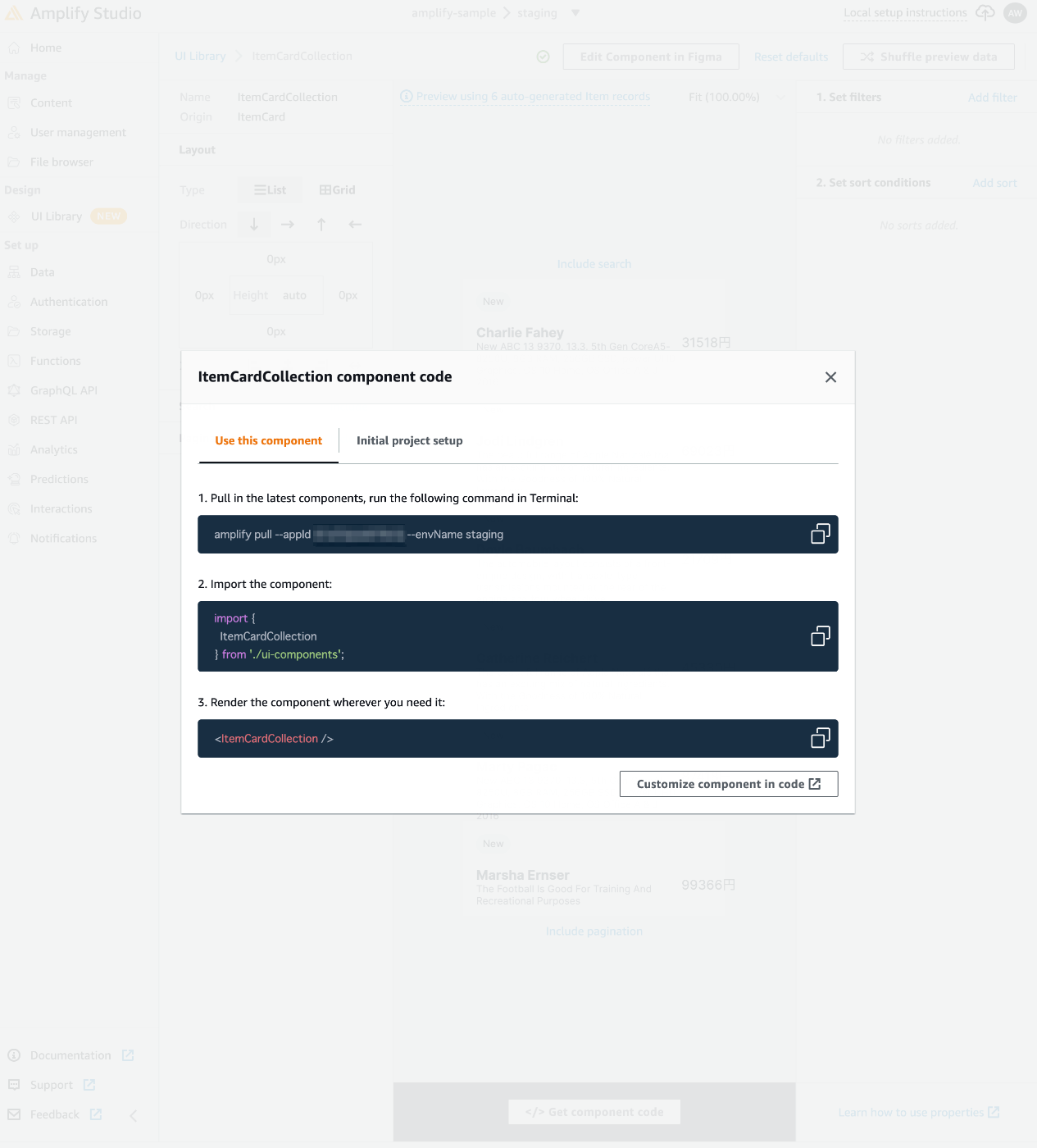Open the Documentation link
This screenshot has width=1037, height=1148.
[x=70, y=1055]
